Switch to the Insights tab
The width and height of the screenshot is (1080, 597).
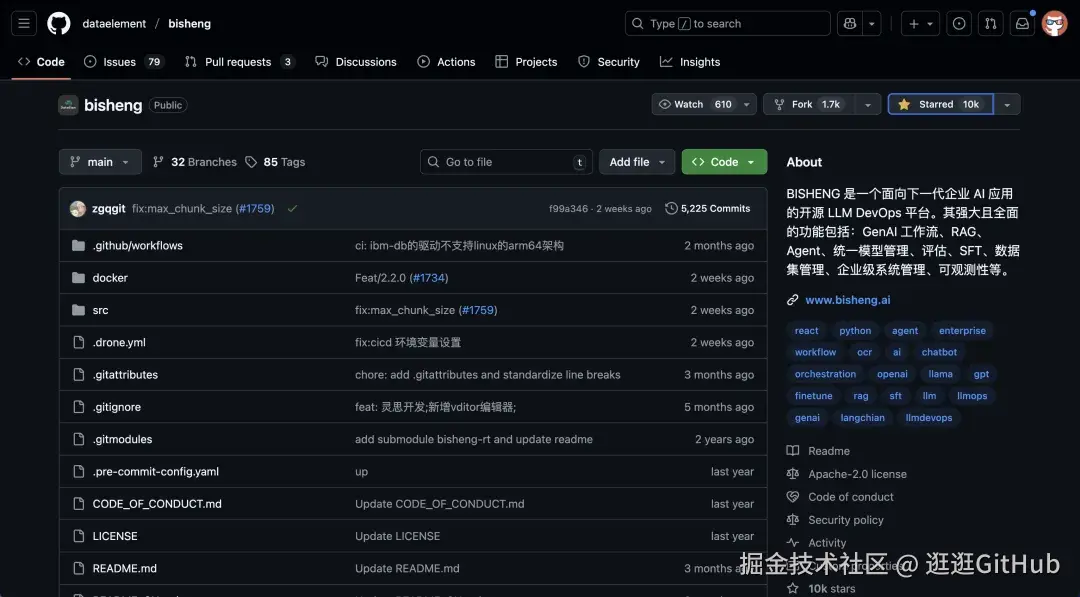(x=690, y=62)
